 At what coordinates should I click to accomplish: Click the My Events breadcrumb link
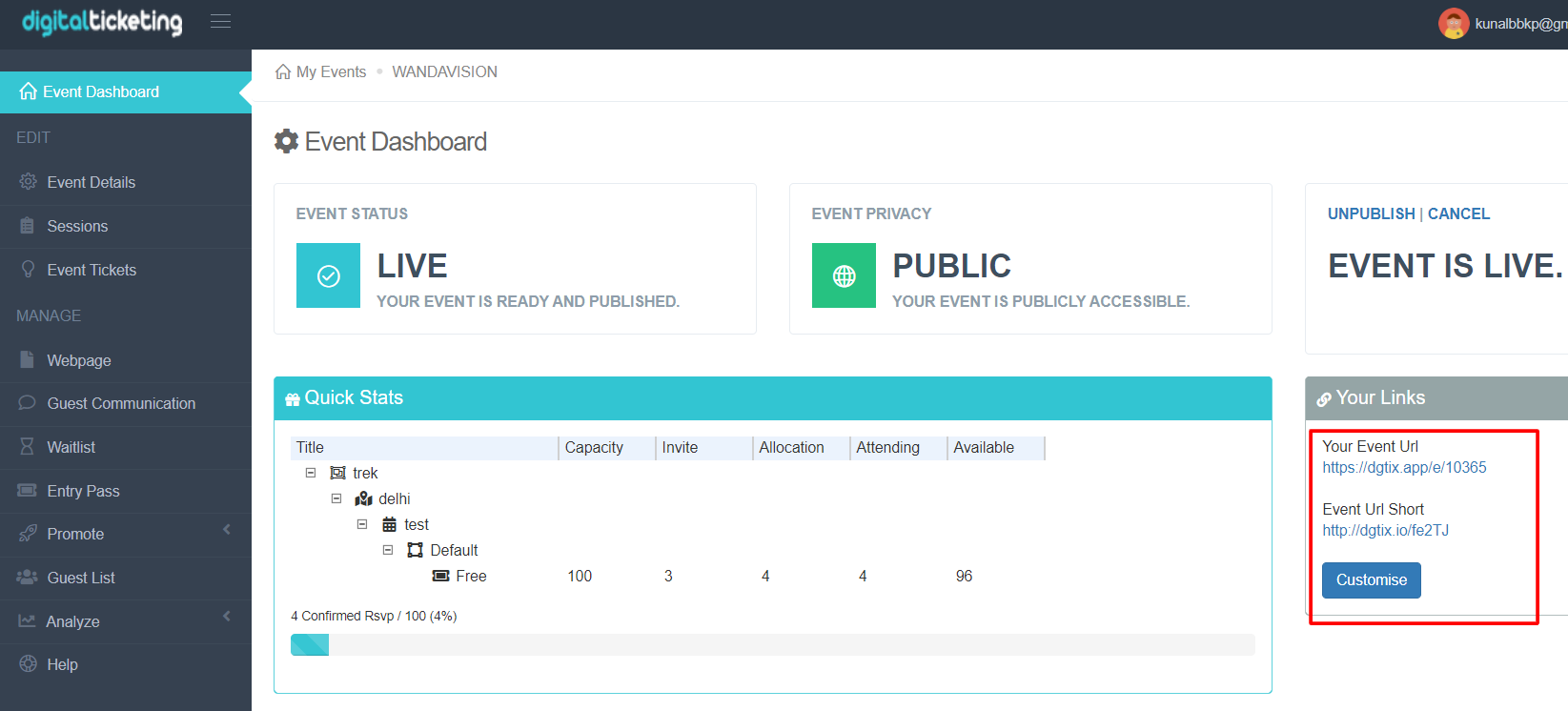point(331,71)
